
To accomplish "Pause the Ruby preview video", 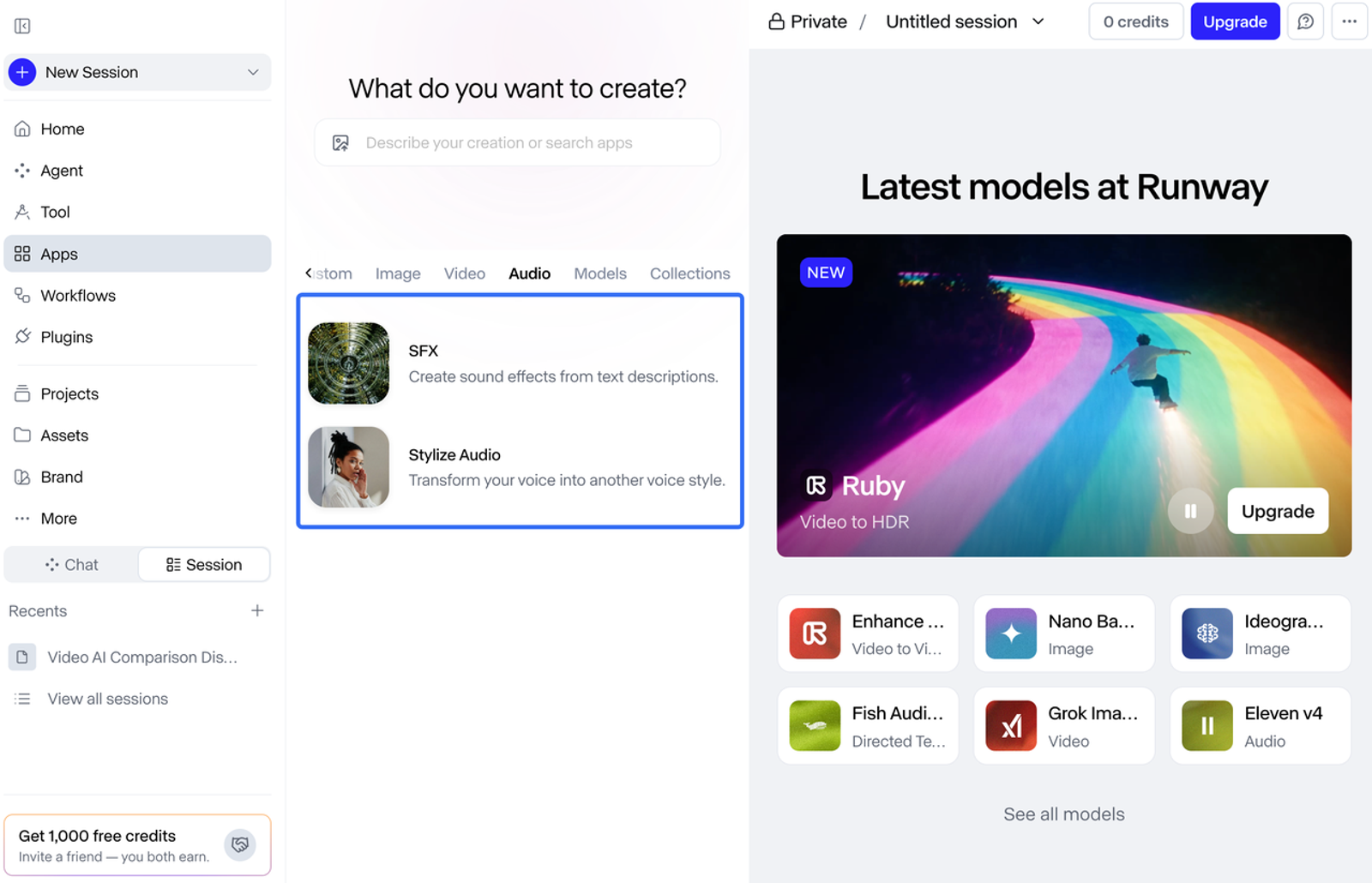I will pyautogui.click(x=1190, y=511).
